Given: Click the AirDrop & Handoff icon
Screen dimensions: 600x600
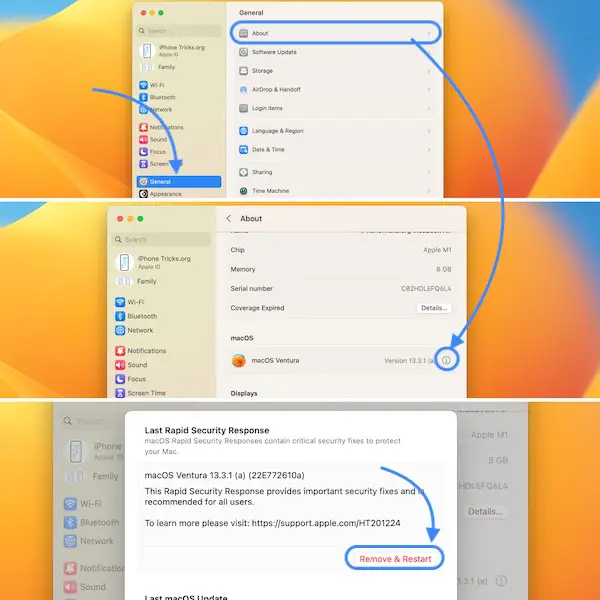Looking at the screenshot, I should coord(243,89).
